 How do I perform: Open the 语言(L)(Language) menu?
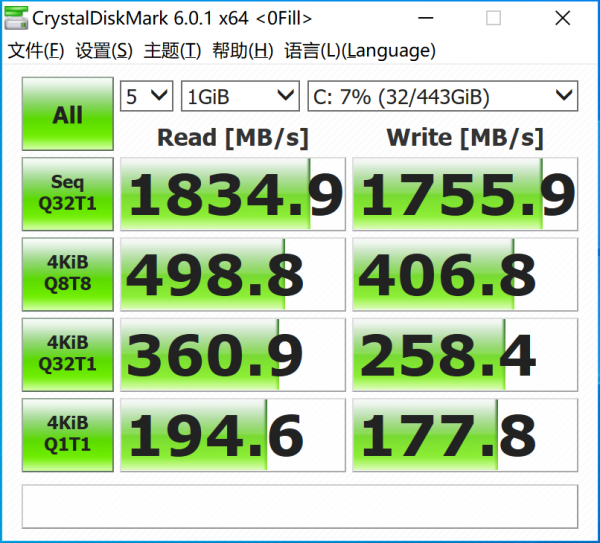(x=359, y=51)
